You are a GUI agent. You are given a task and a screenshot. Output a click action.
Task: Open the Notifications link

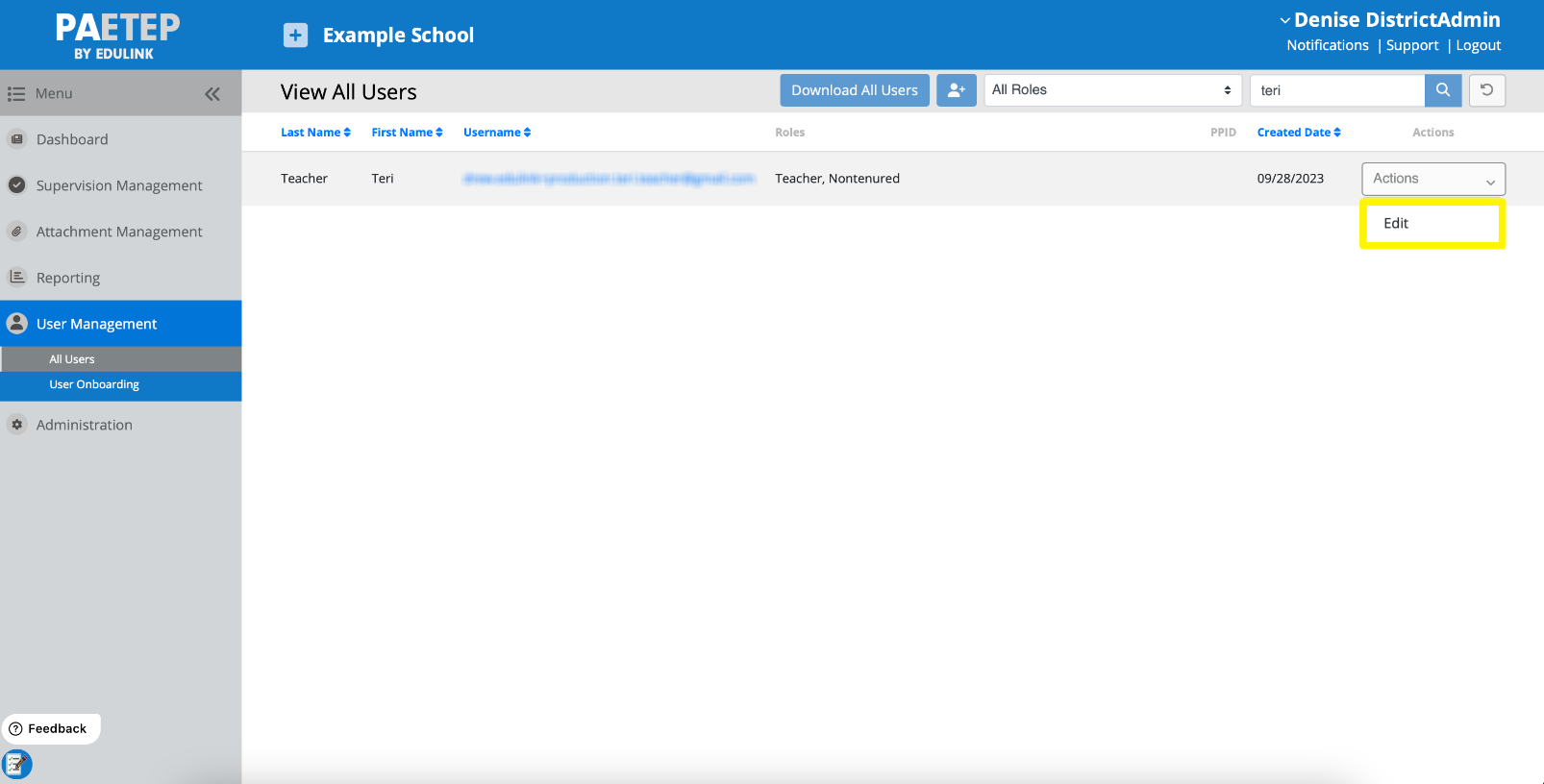pos(1328,45)
